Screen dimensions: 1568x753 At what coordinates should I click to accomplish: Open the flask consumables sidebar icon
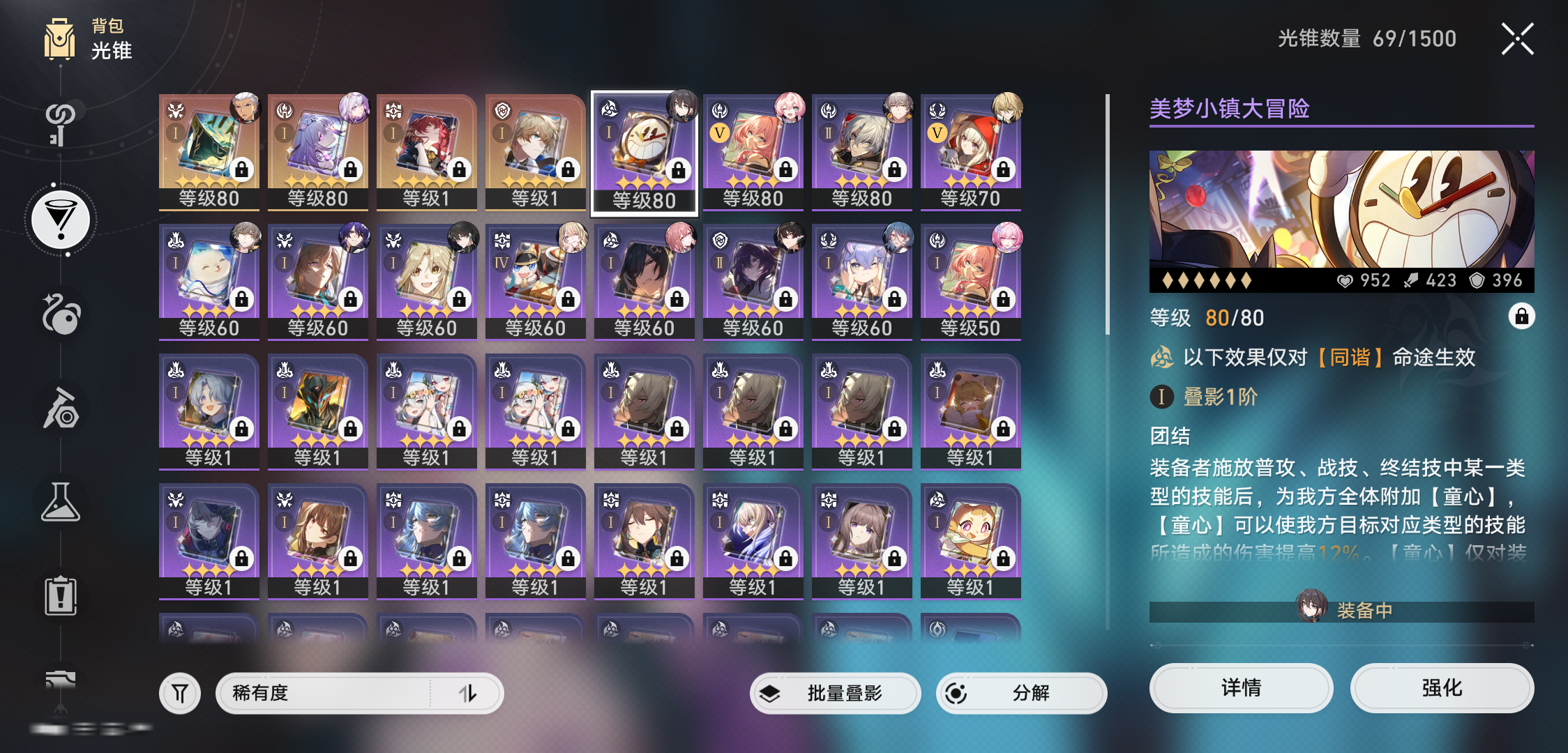pos(61,502)
